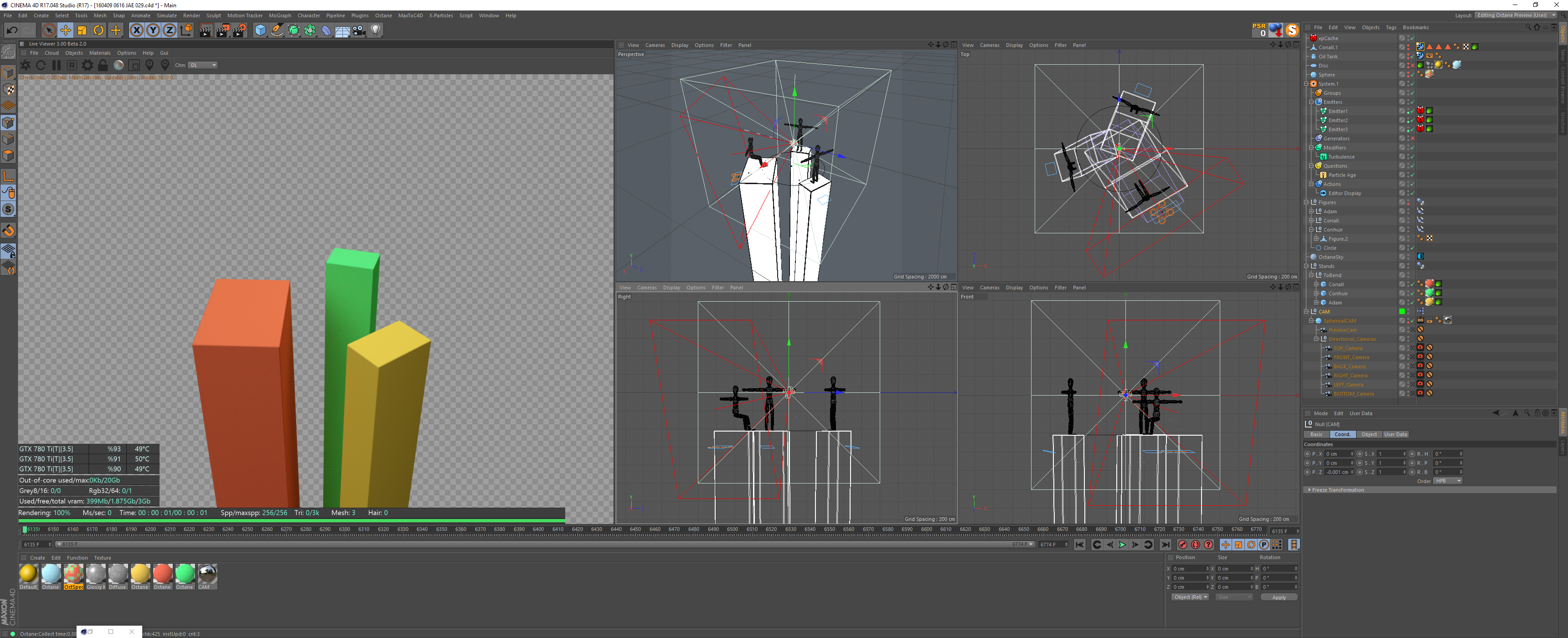
Task: Click the P.X coordinate input field
Action: pyautogui.click(x=1337, y=454)
